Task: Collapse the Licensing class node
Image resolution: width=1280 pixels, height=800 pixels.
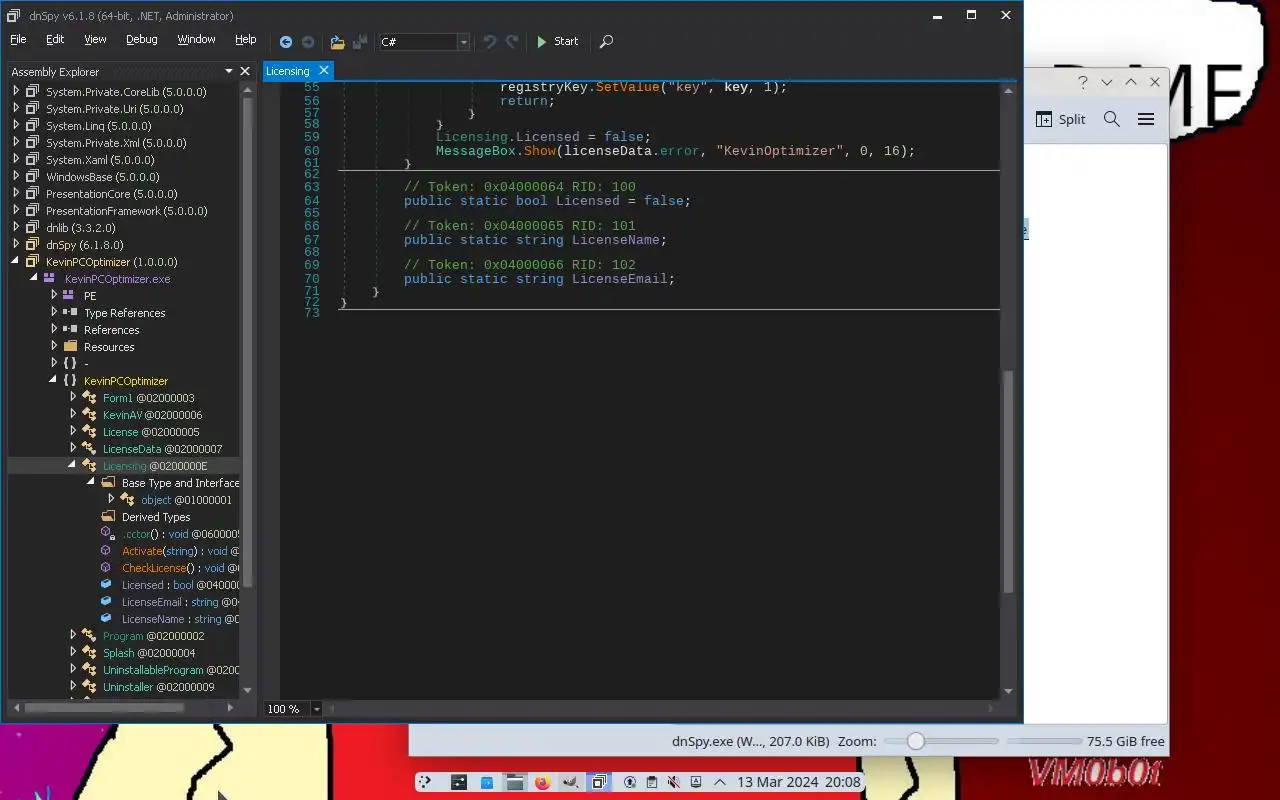Action: [73, 466]
